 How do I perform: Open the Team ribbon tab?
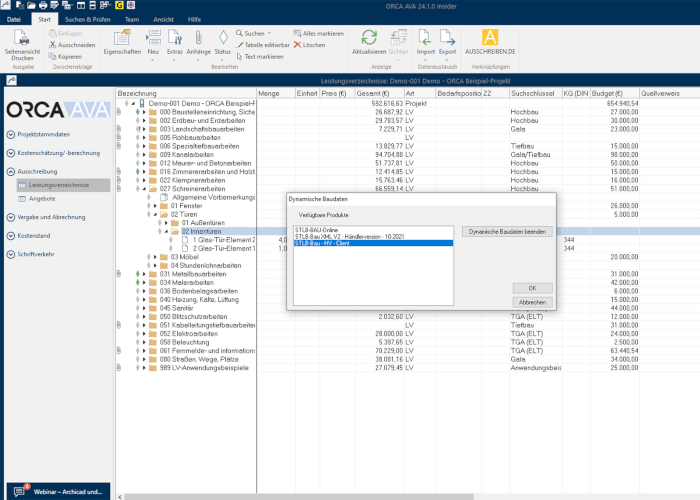pyautogui.click(x=132, y=19)
